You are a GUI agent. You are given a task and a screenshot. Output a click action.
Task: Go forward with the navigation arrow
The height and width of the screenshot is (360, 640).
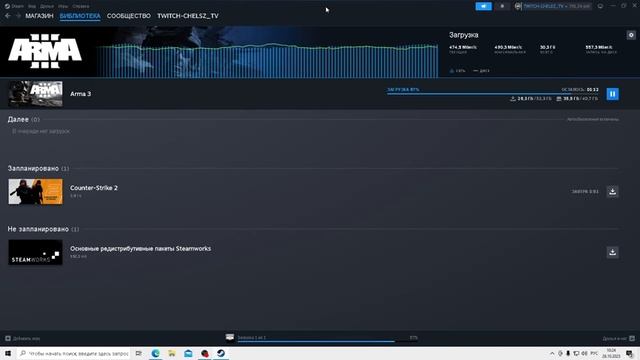(18, 16)
